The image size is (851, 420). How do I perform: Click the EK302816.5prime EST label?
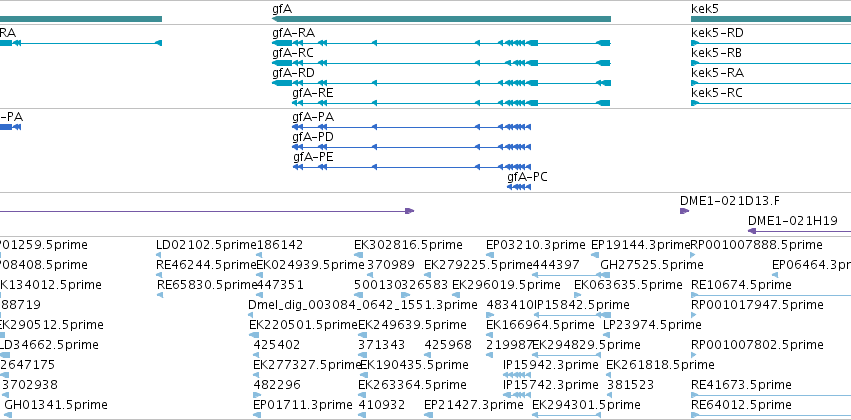(x=408, y=245)
